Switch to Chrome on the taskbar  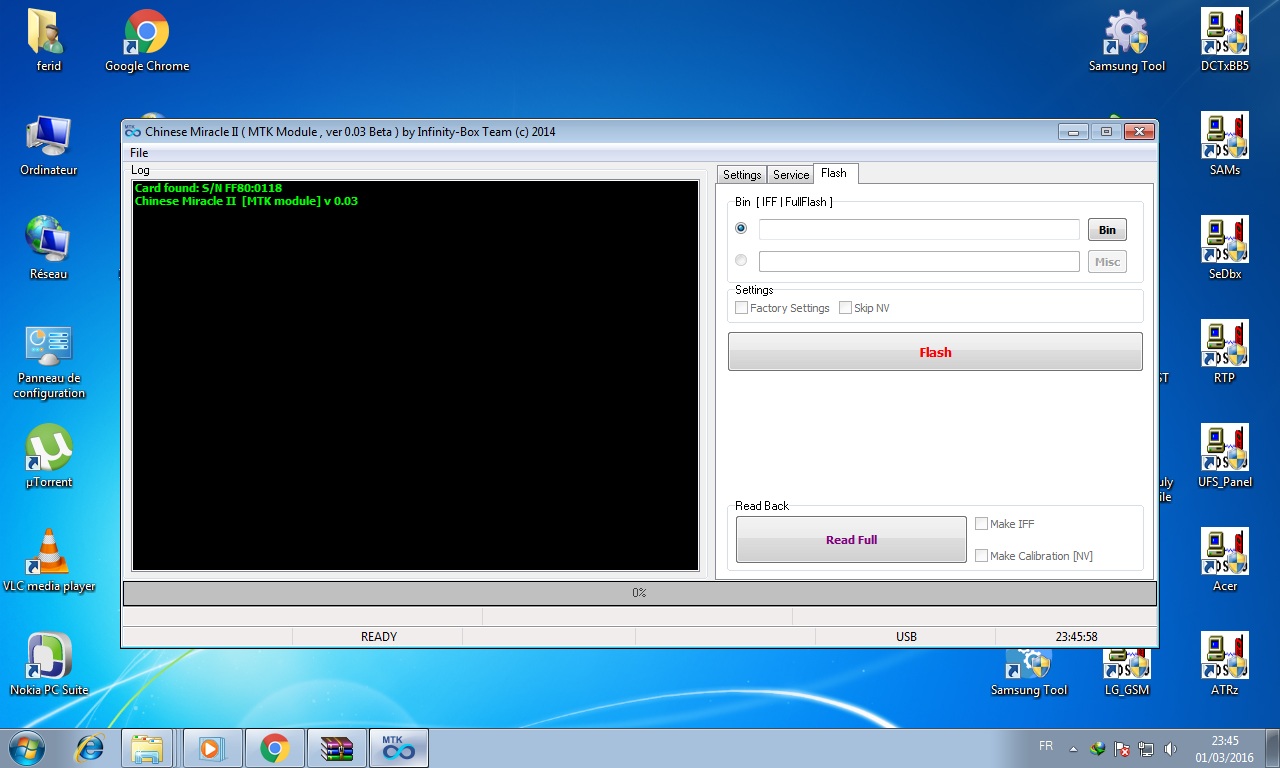(x=274, y=748)
